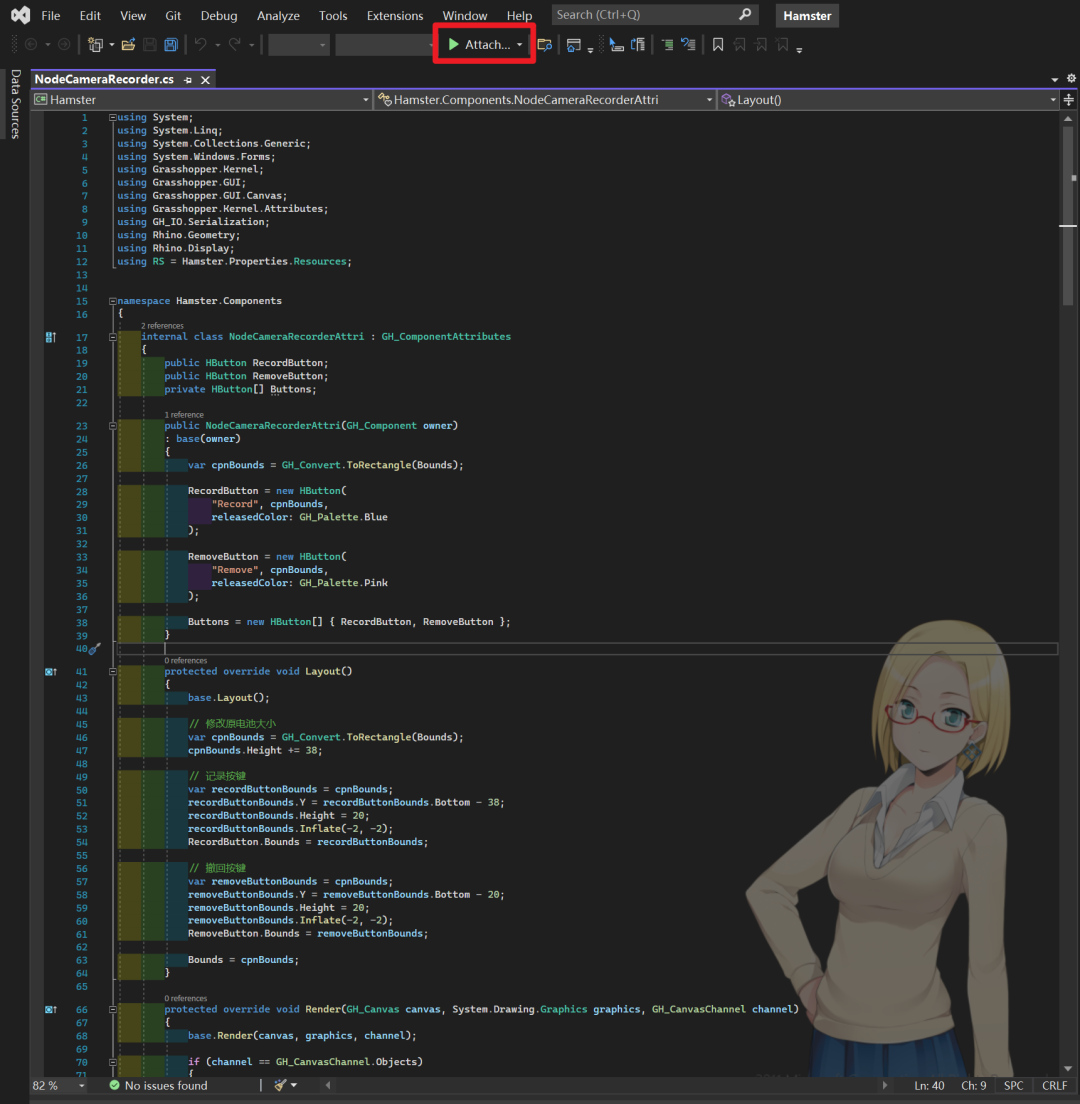Click the Navigate Backward arrow icon

coord(31,44)
